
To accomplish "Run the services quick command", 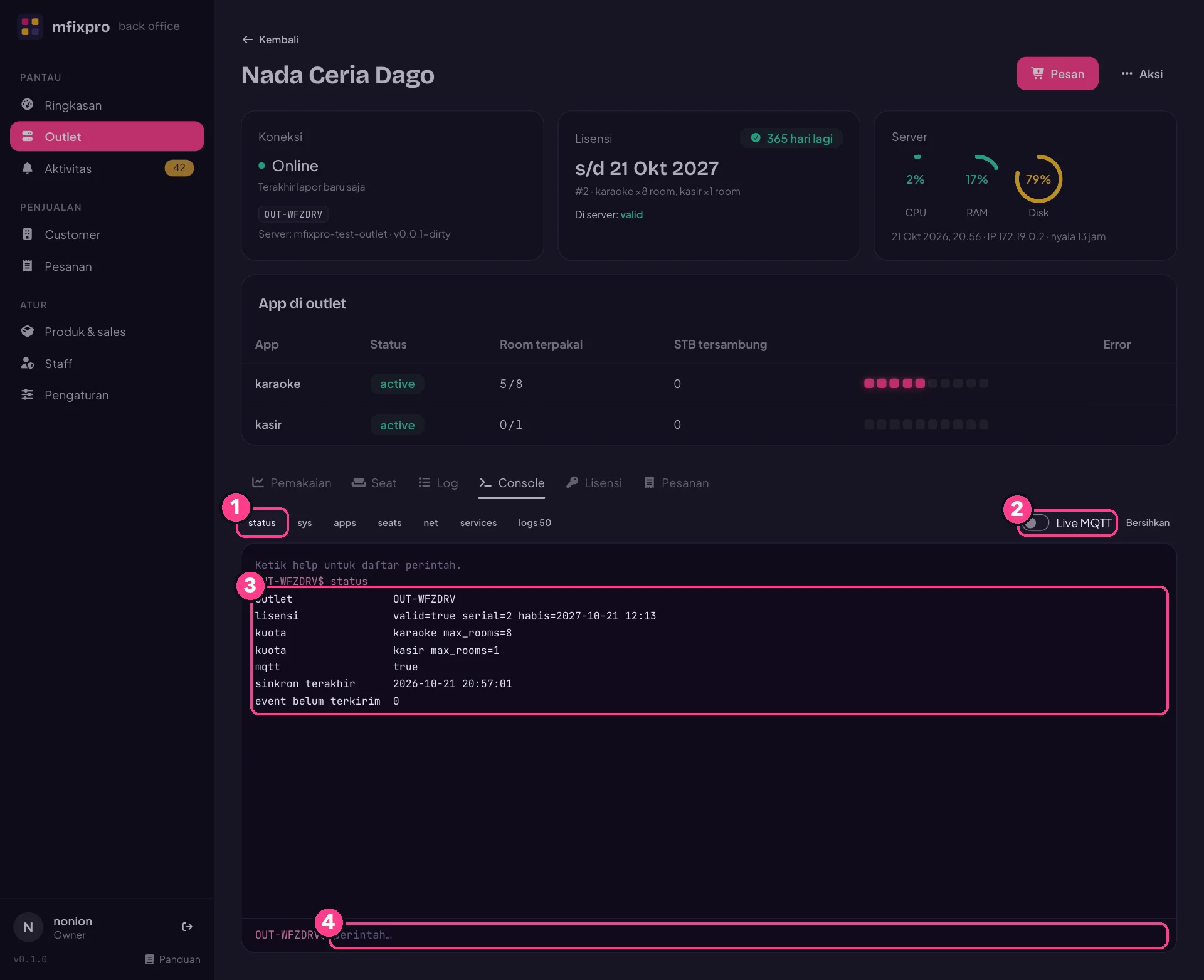I will tap(478, 523).
